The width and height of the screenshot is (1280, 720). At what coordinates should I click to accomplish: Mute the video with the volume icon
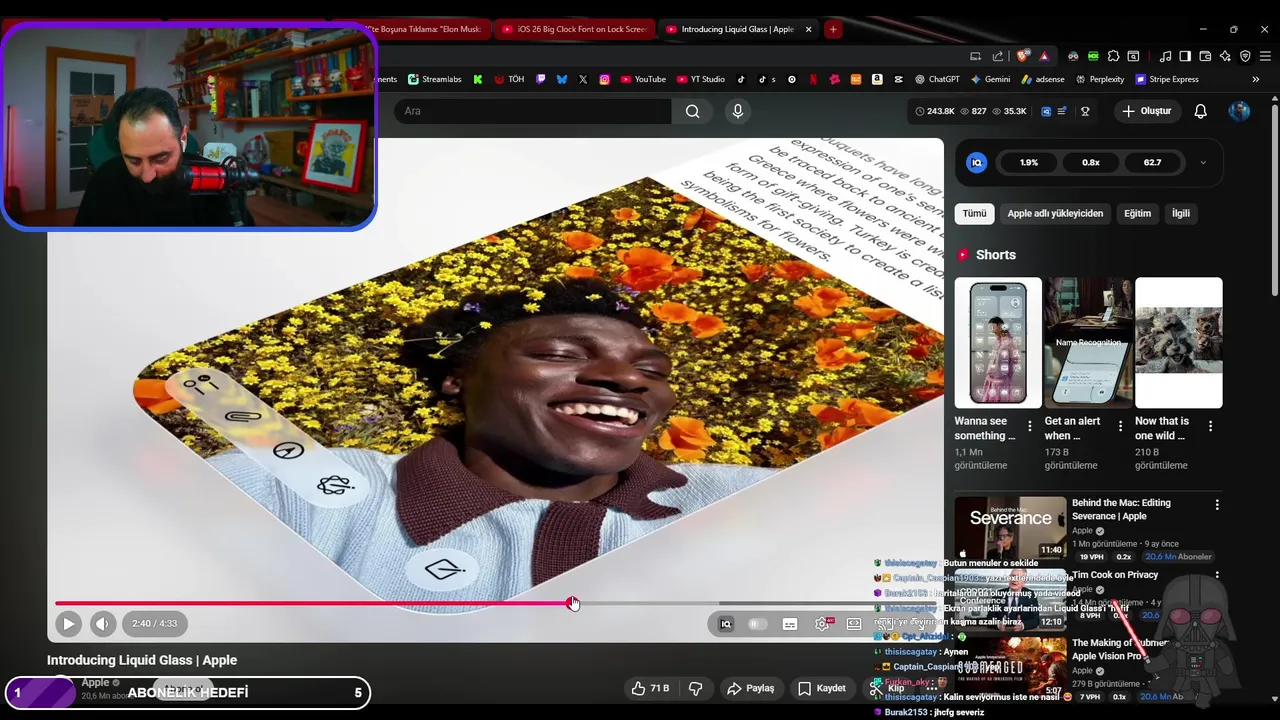click(103, 624)
